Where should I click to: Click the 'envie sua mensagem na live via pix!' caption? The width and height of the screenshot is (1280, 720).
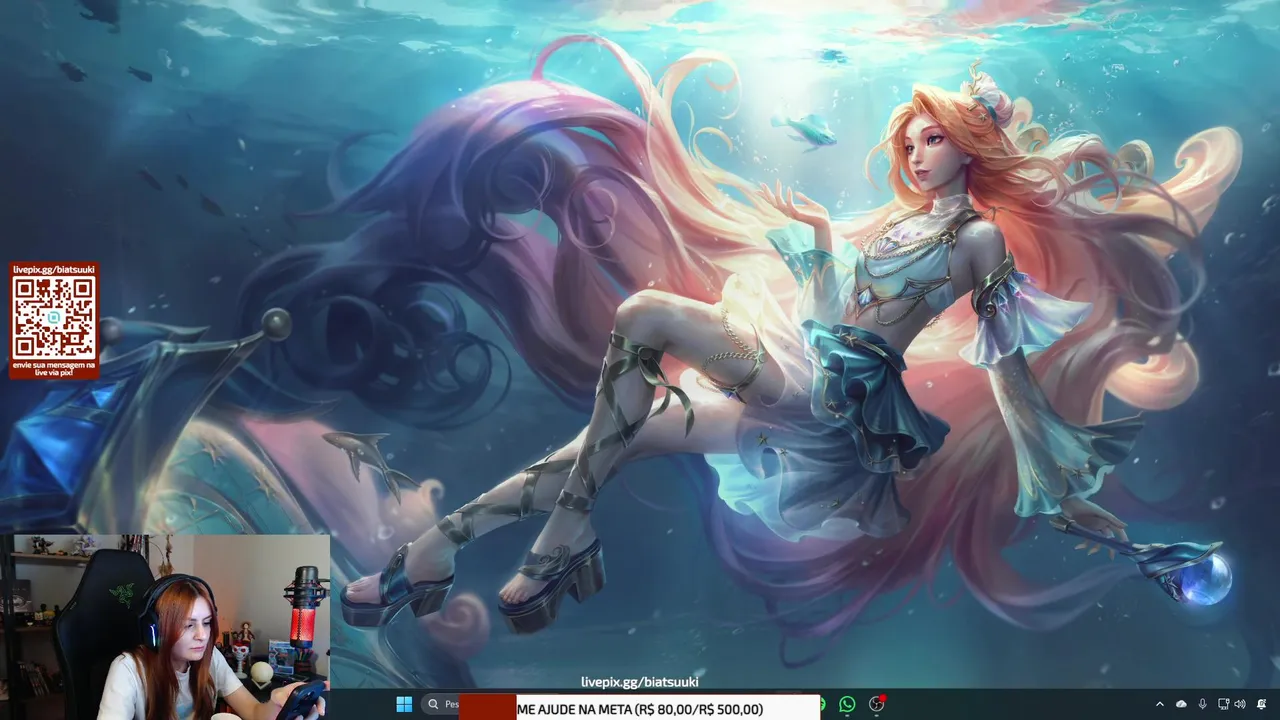(54, 369)
